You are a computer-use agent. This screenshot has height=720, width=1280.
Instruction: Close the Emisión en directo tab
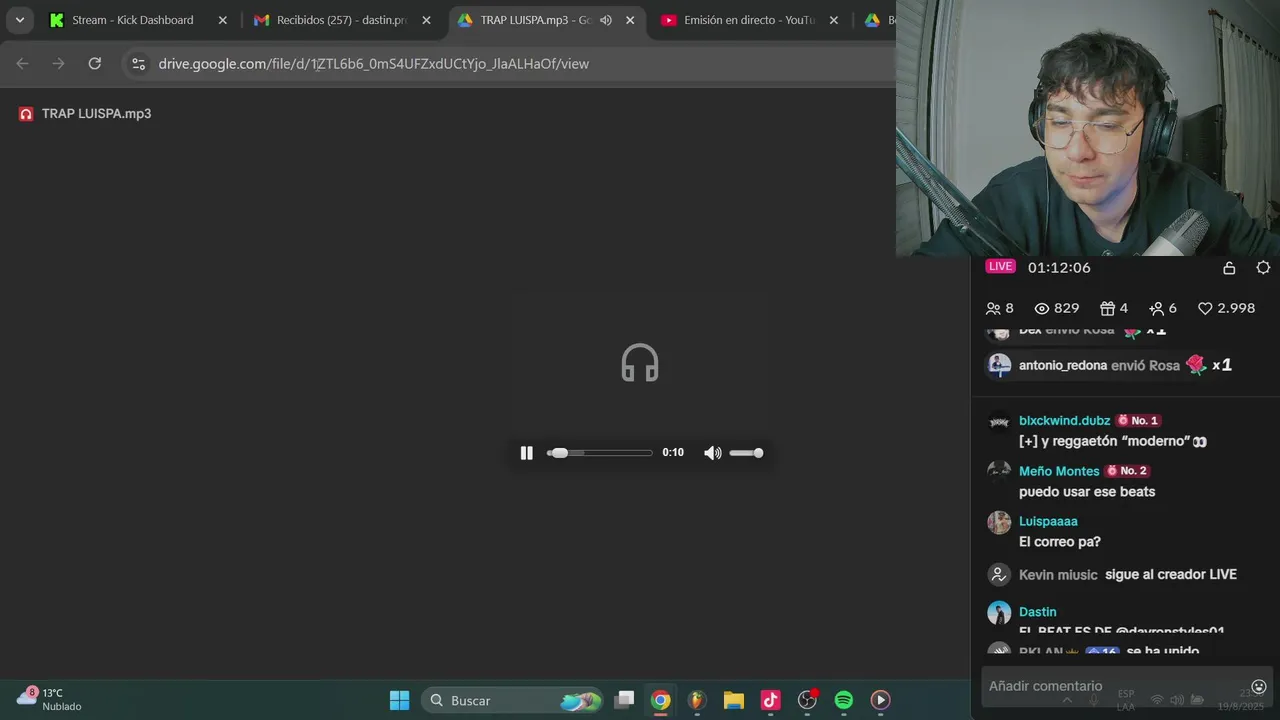click(834, 20)
